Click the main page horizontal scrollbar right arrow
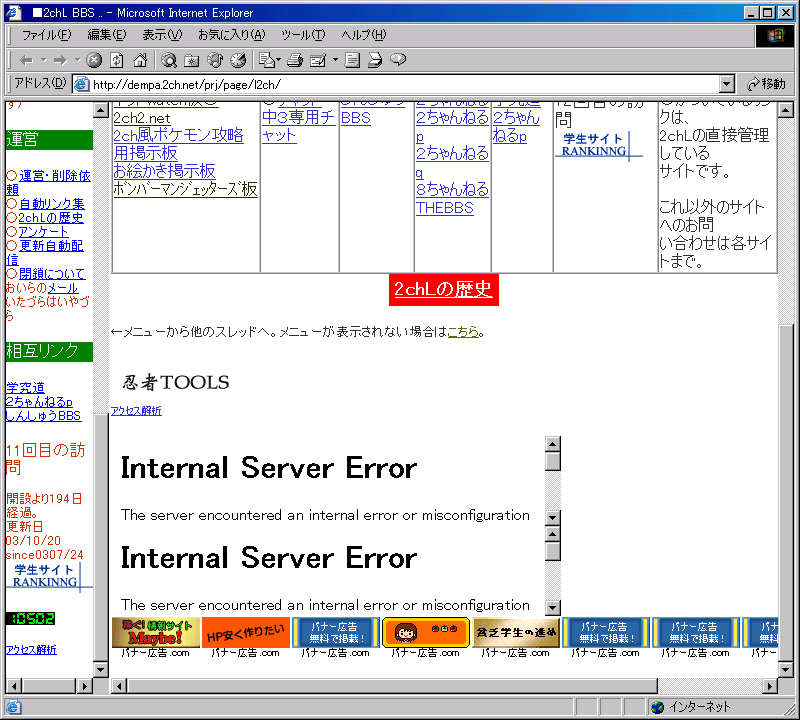The height and width of the screenshot is (720, 800). [770, 686]
